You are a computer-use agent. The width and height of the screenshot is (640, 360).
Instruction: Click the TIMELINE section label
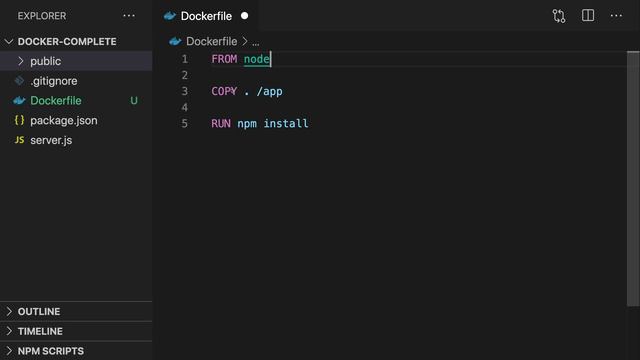[40, 331]
